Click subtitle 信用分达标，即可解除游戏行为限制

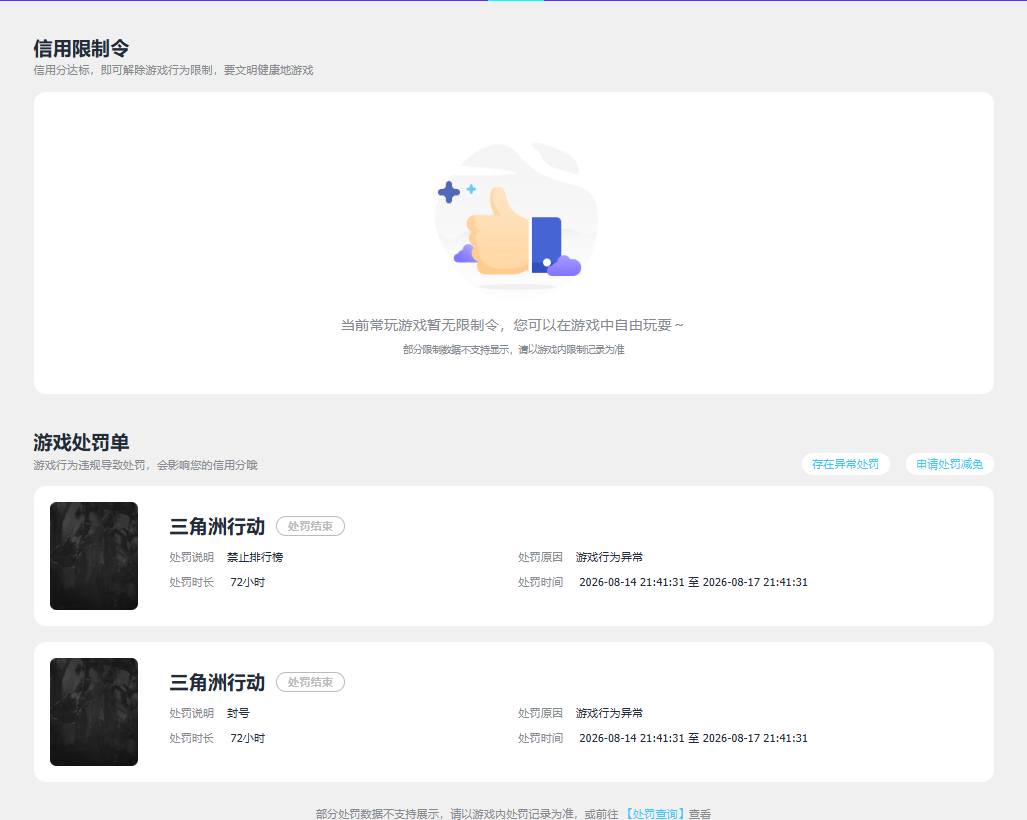[174, 70]
